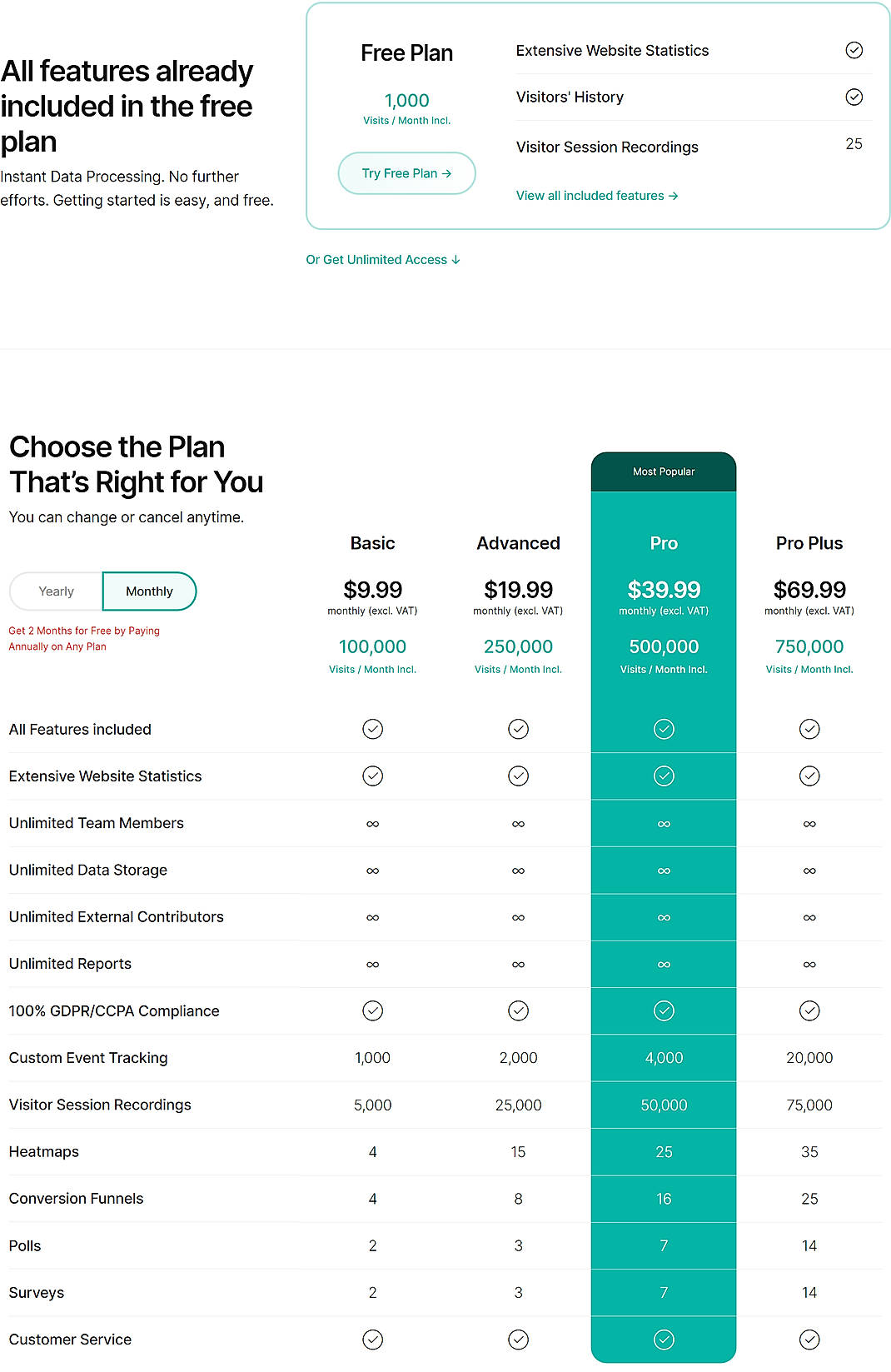The height and width of the screenshot is (1372, 891).
Task: Select the Monthly billing option
Action: [149, 591]
